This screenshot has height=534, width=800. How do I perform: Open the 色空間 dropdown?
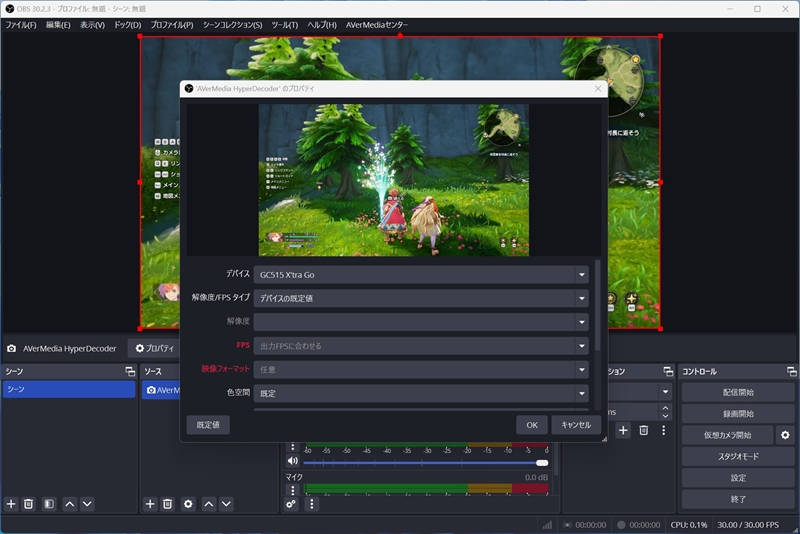(x=421, y=393)
